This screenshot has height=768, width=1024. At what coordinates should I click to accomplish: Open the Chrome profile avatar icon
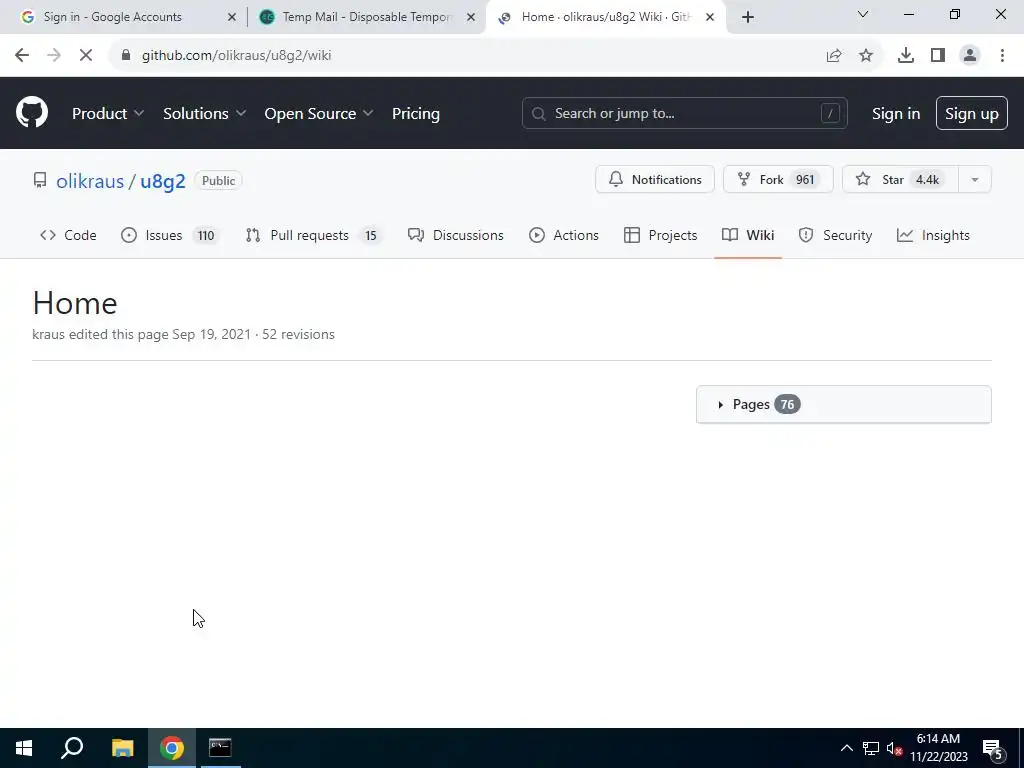tap(970, 56)
